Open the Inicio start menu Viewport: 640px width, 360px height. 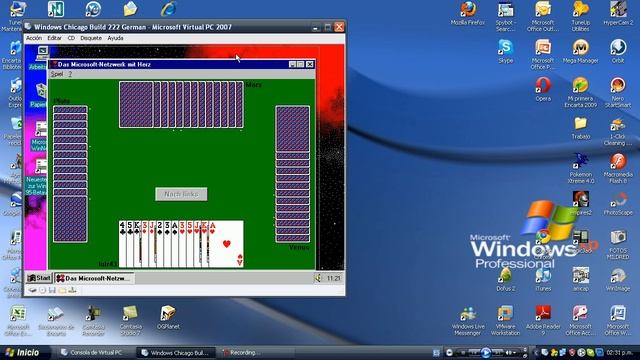click(x=24, y=353)
